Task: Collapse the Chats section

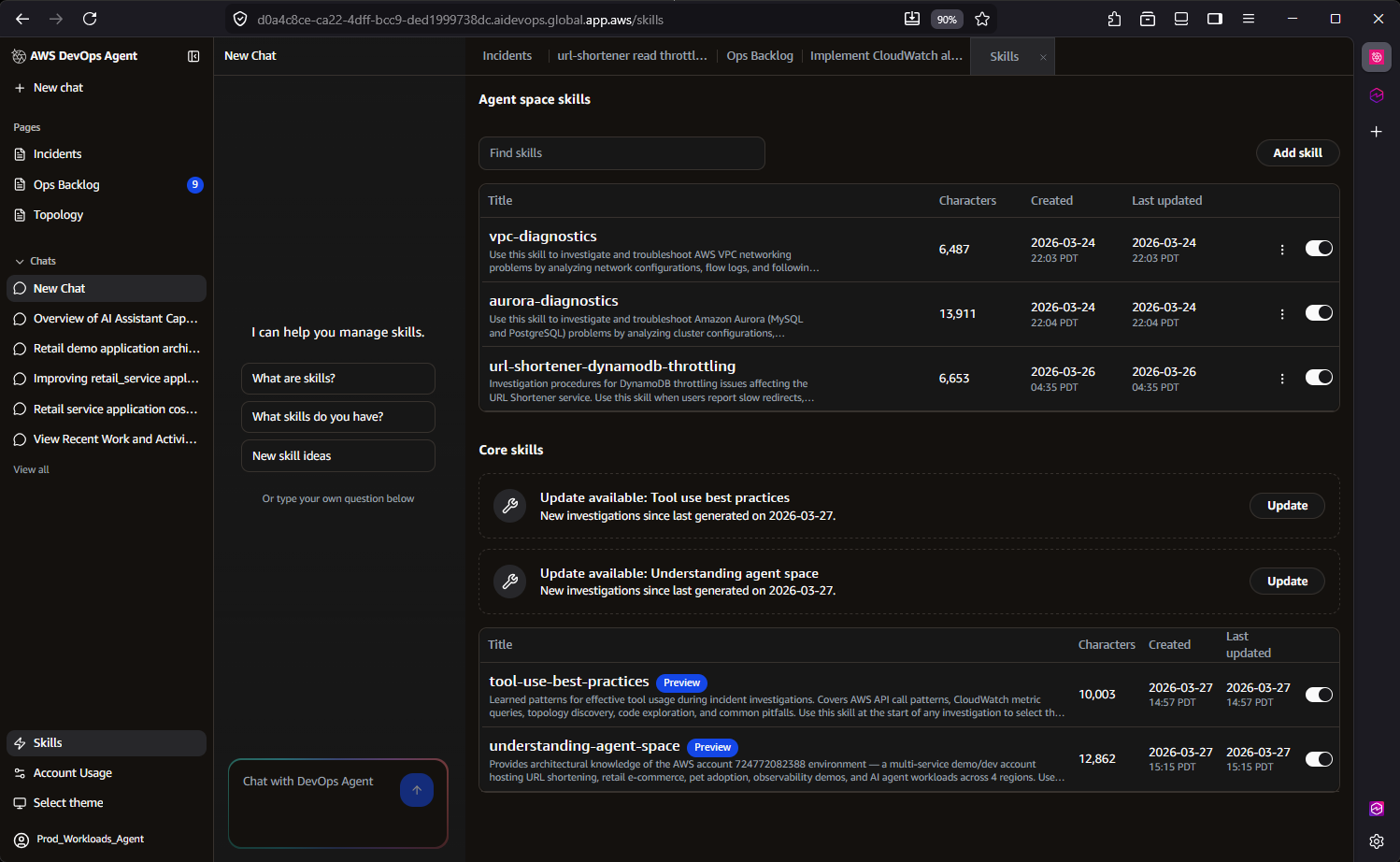Action: coord(21,260)
